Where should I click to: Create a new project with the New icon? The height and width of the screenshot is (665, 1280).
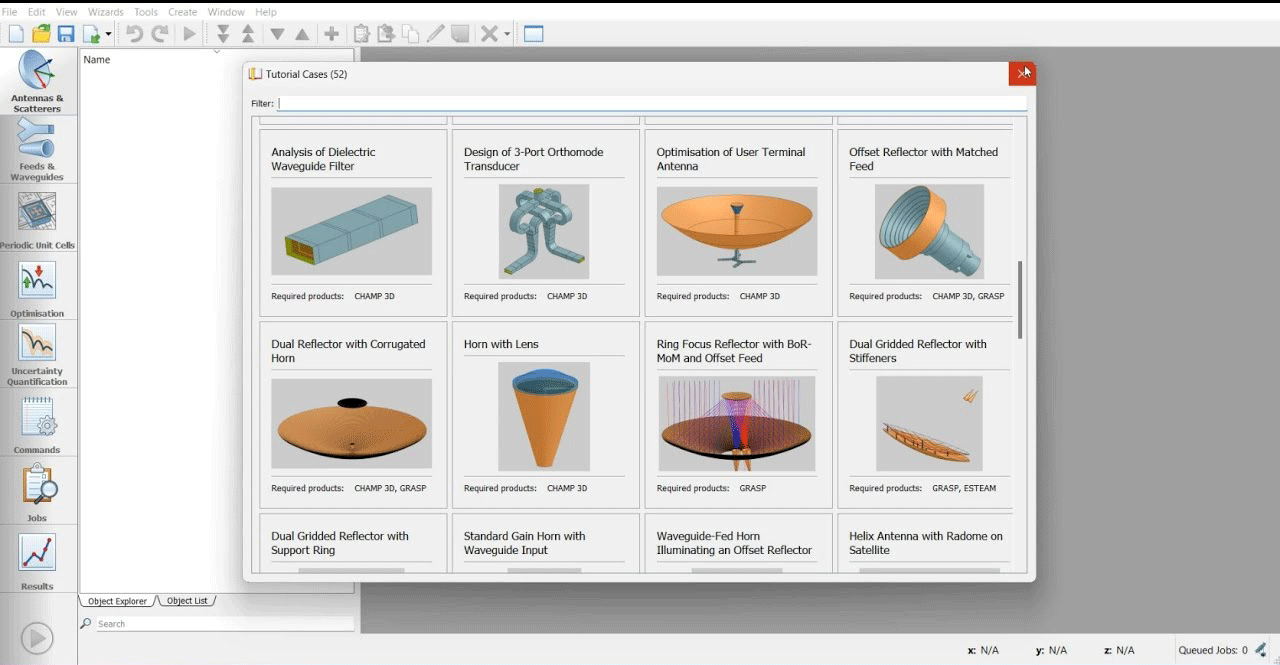[x=16, y=34]
